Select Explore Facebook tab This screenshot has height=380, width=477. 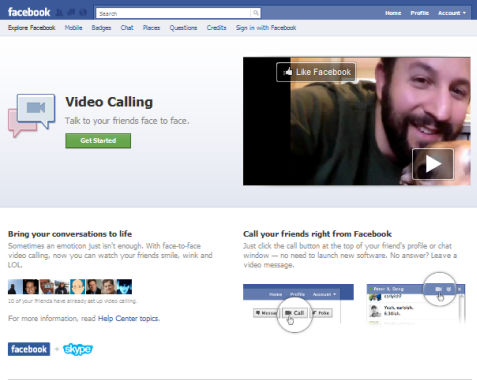(32, 28)
